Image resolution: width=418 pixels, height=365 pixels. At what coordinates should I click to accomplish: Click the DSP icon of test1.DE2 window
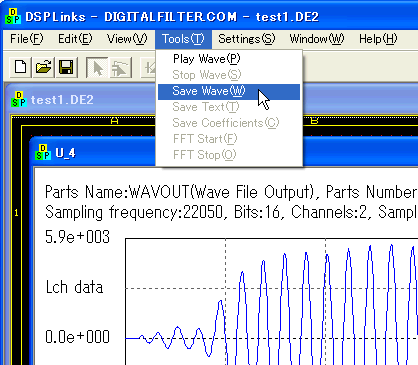[x=19, y=99]
